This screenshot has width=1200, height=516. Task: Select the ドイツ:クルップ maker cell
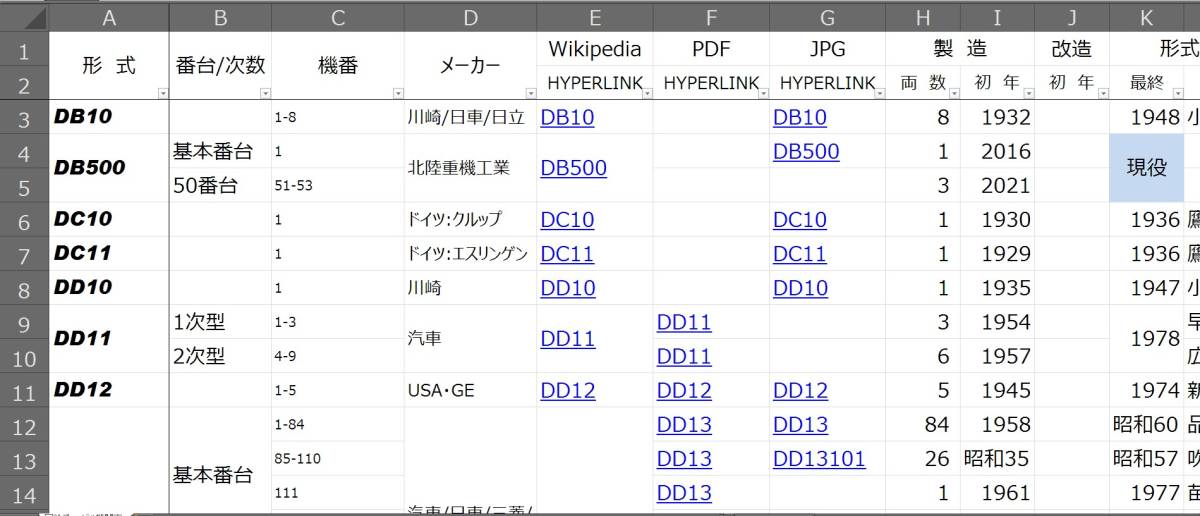(470, 220)
